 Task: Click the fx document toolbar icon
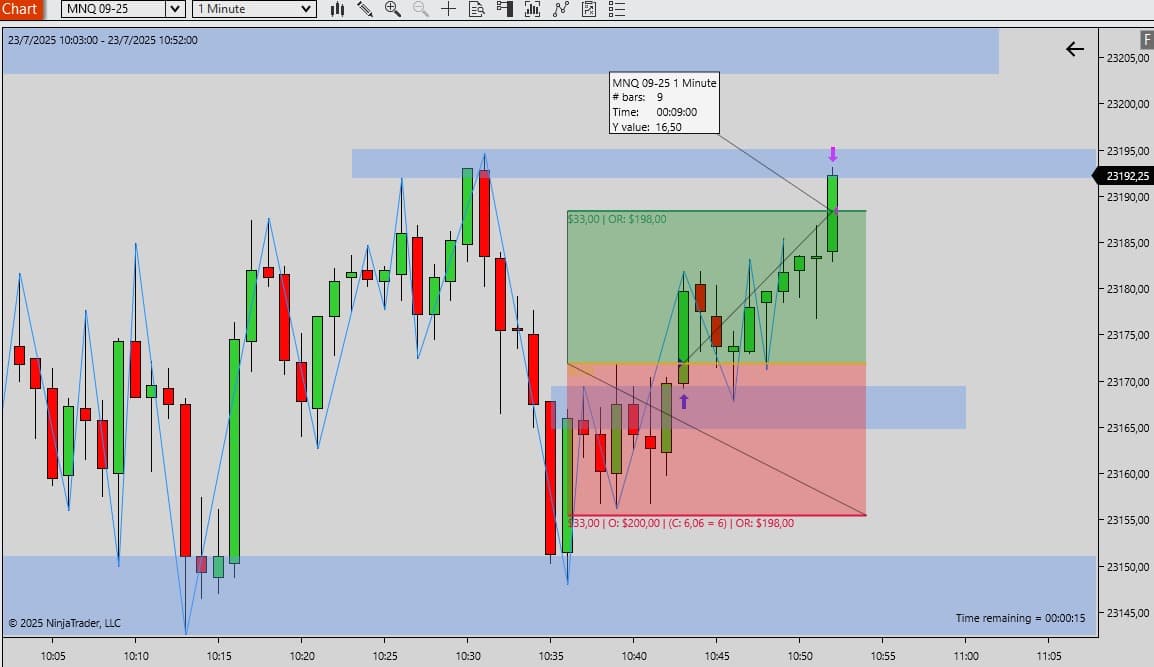coord(588,9)
